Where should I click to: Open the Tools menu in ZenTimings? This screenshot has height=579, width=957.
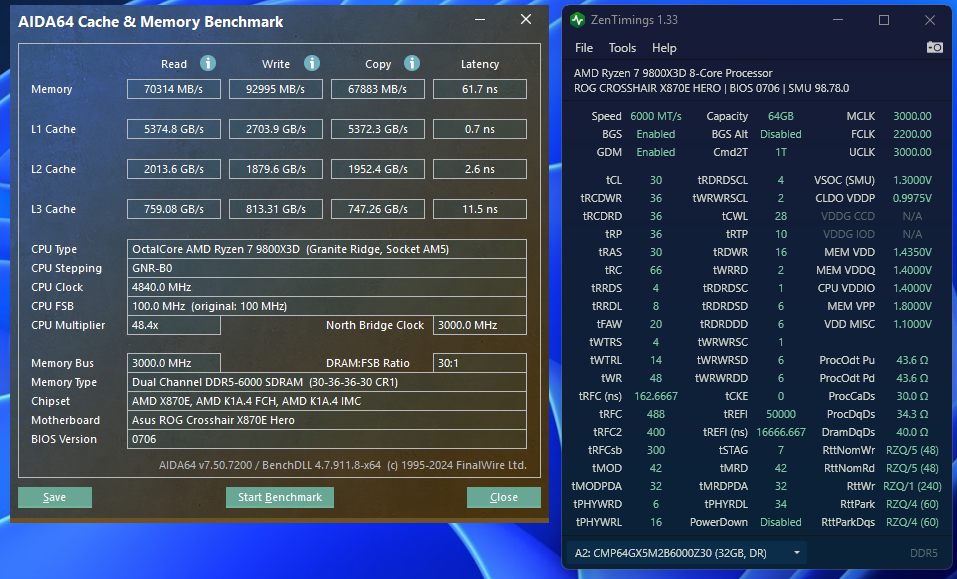(x=622, y=48)
